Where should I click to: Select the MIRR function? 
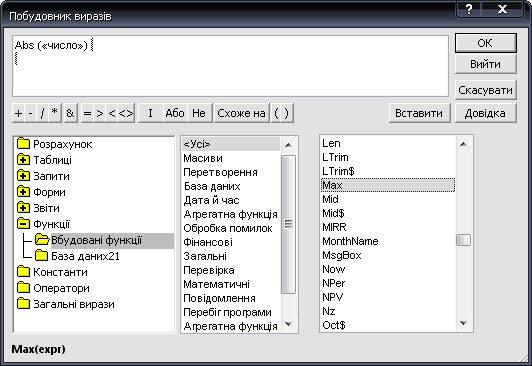click(x=387, y=227)
